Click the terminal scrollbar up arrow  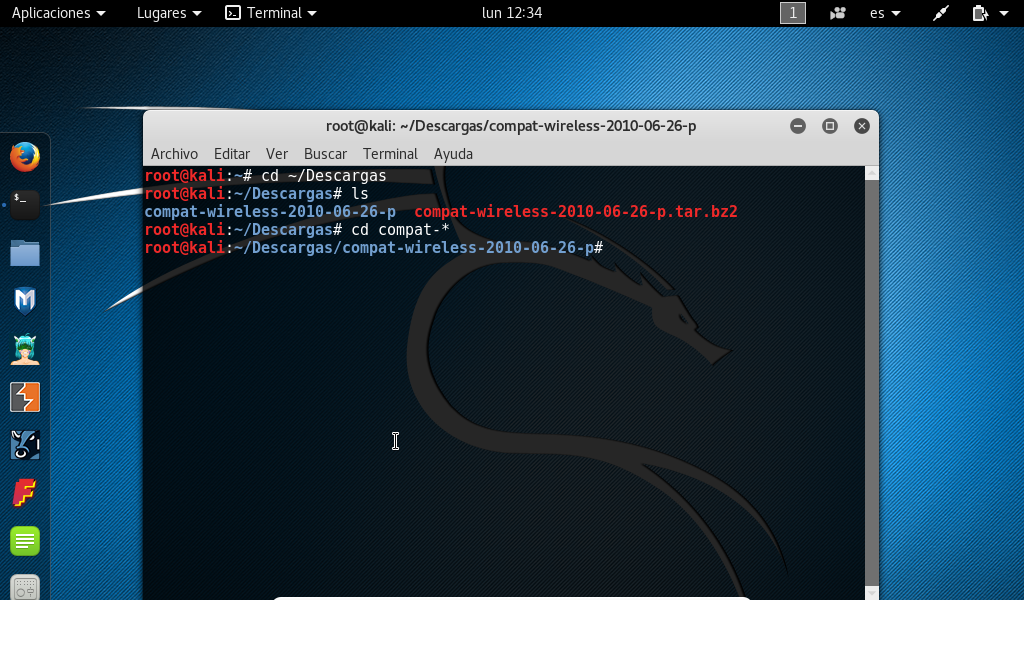[872, 173]
